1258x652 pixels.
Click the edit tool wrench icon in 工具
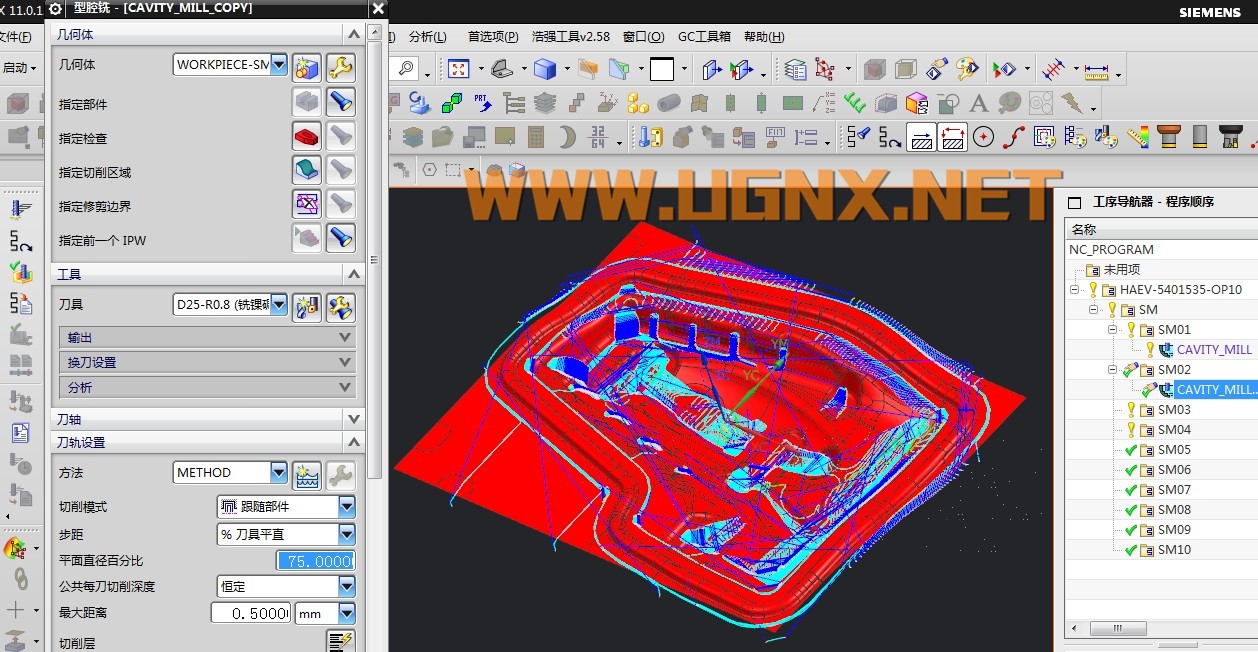(x=341, y=307)
